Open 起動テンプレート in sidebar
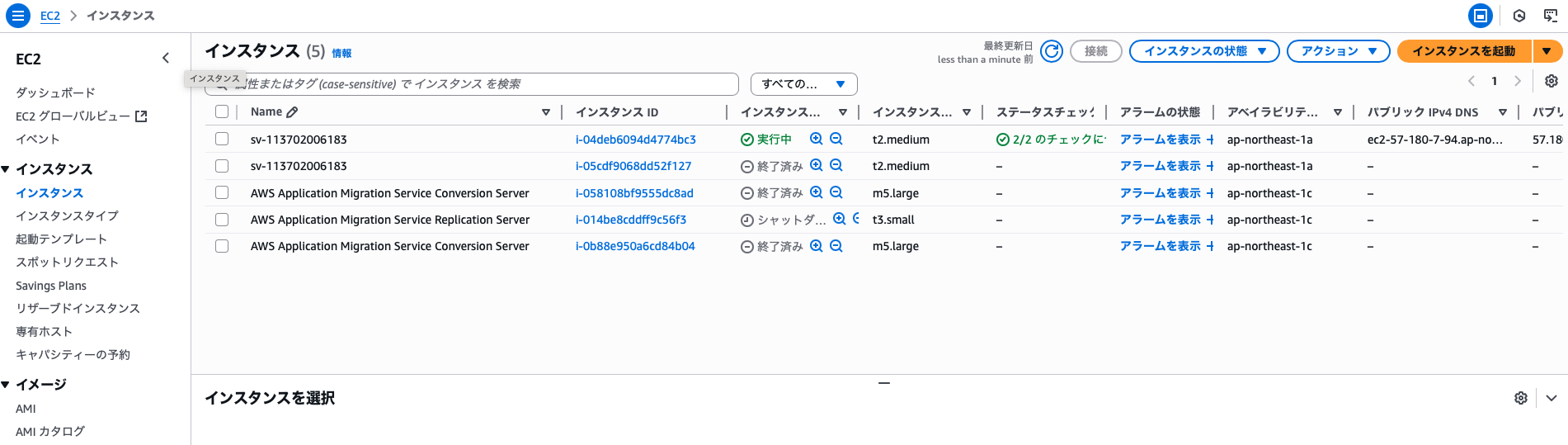Image resolution: width=1568 pixels, height=445 pixels. coord(61,239)
